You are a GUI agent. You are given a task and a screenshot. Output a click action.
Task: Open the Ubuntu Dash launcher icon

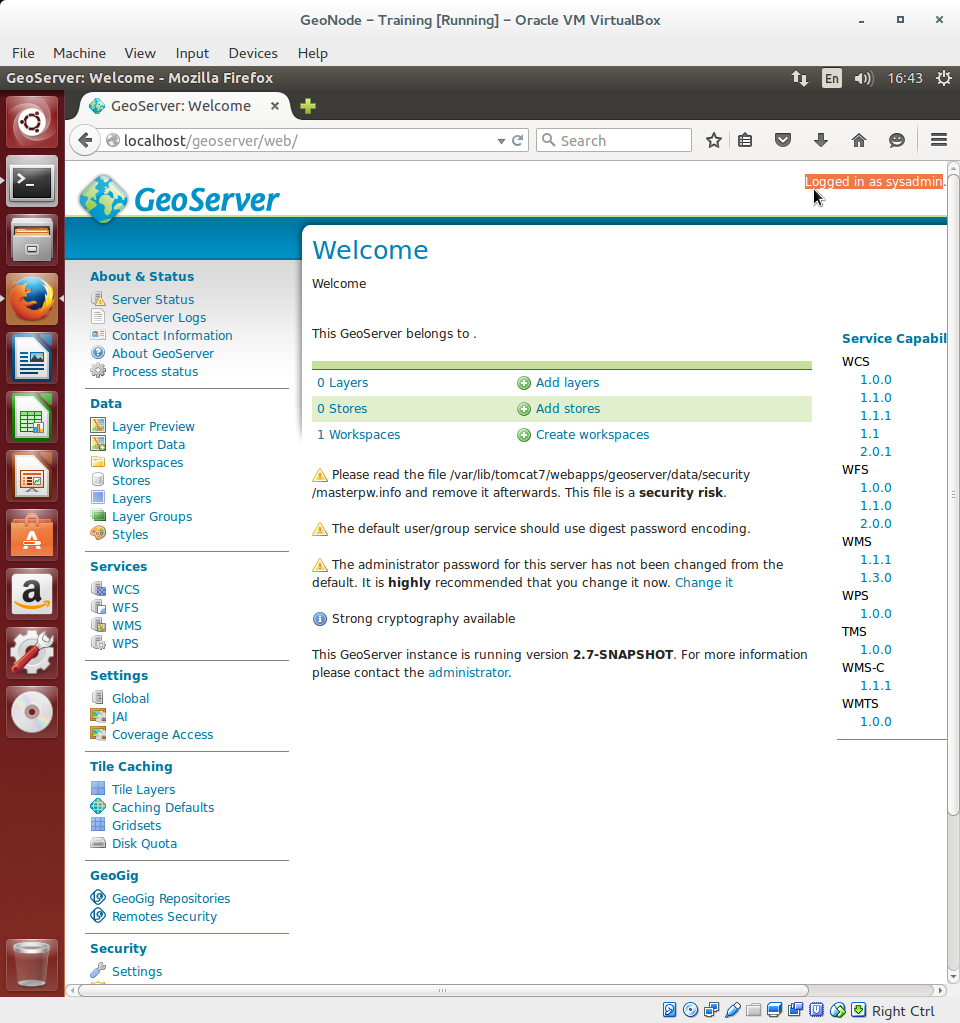coord(31,122)
